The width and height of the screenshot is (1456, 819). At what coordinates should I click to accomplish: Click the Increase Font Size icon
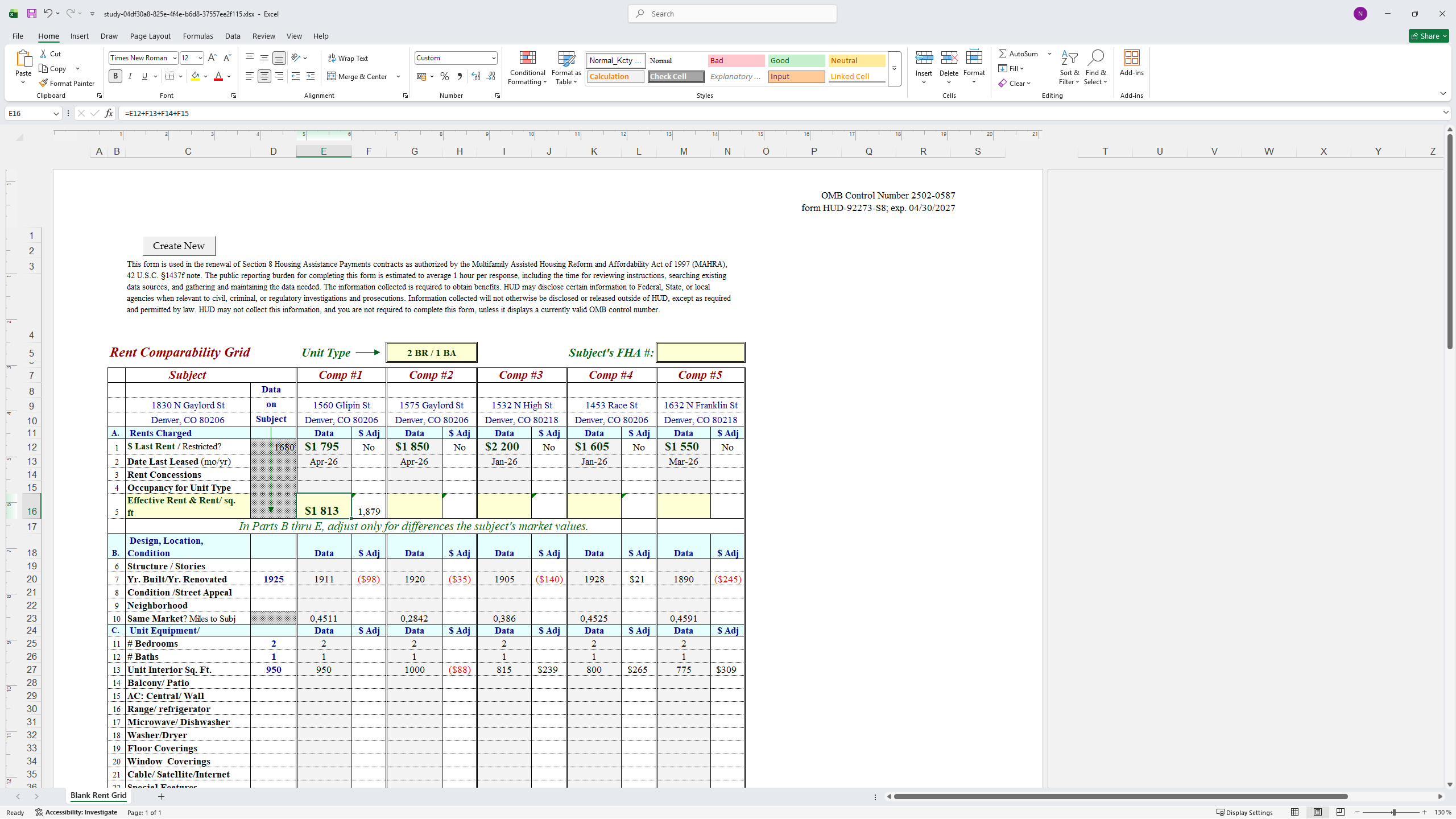(212, 57)
